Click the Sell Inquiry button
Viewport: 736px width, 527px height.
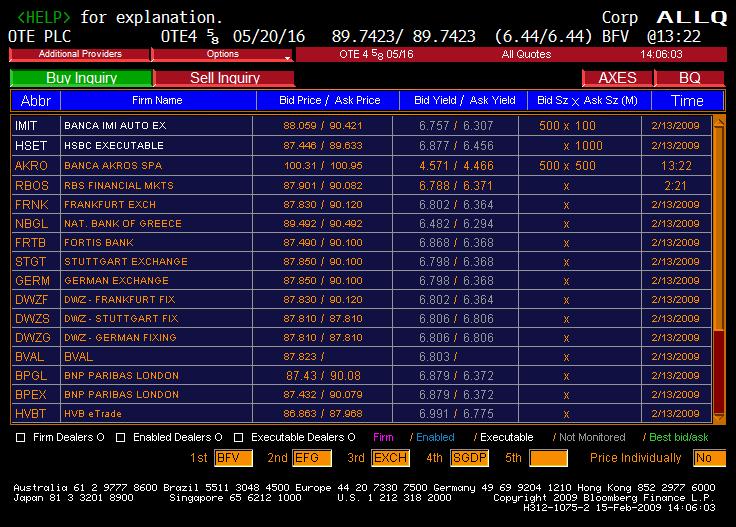[x=224, y=78]
